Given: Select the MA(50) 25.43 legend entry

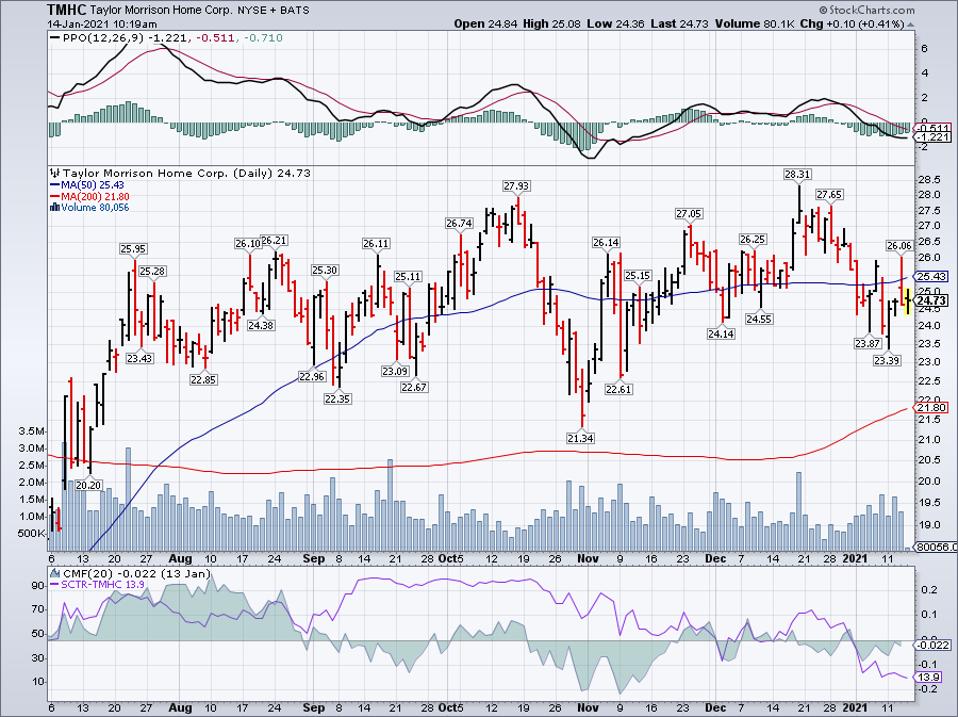Looking at the screenshot, I should 93,185.
